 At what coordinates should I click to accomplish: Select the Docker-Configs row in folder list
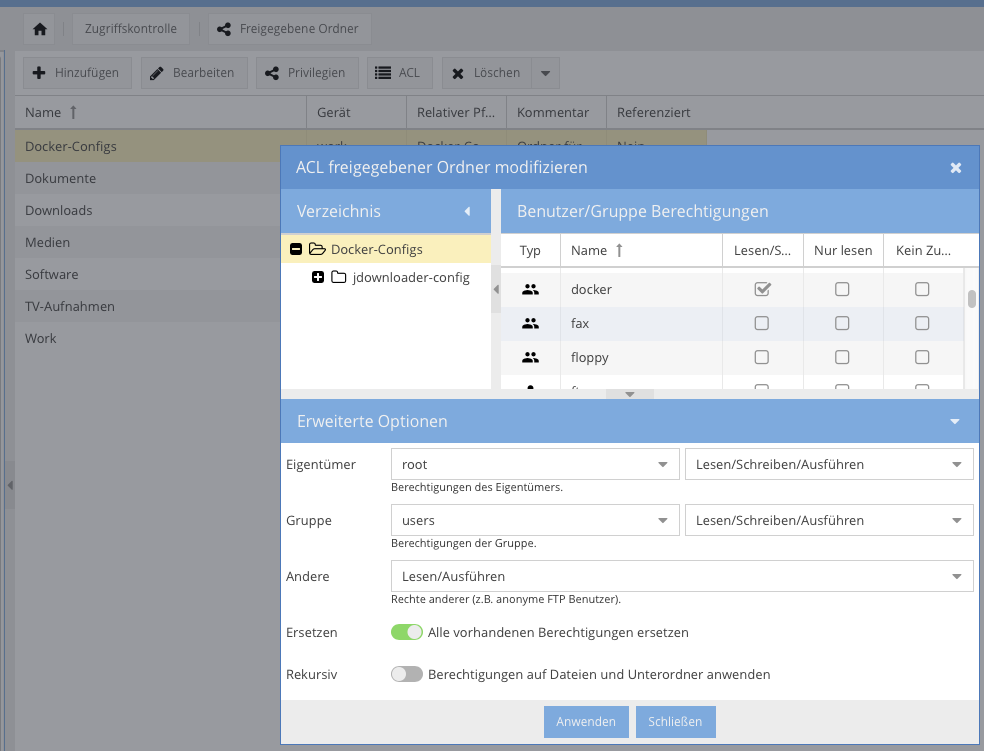147,146
